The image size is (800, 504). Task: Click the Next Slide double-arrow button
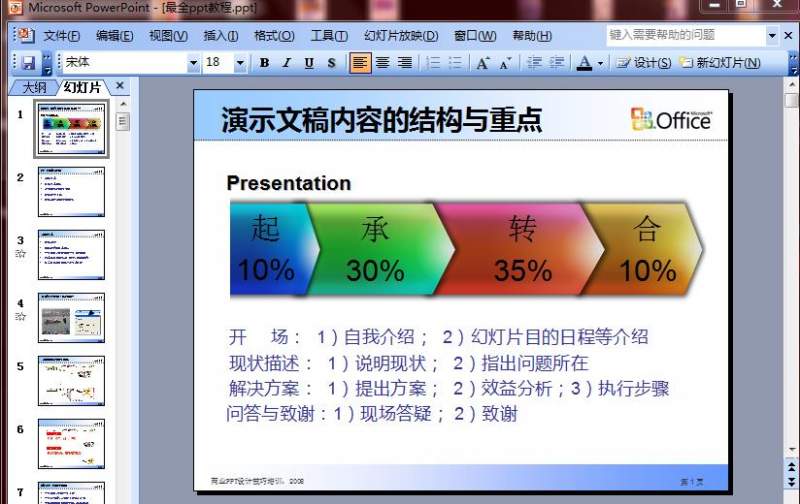pos(791,482)
